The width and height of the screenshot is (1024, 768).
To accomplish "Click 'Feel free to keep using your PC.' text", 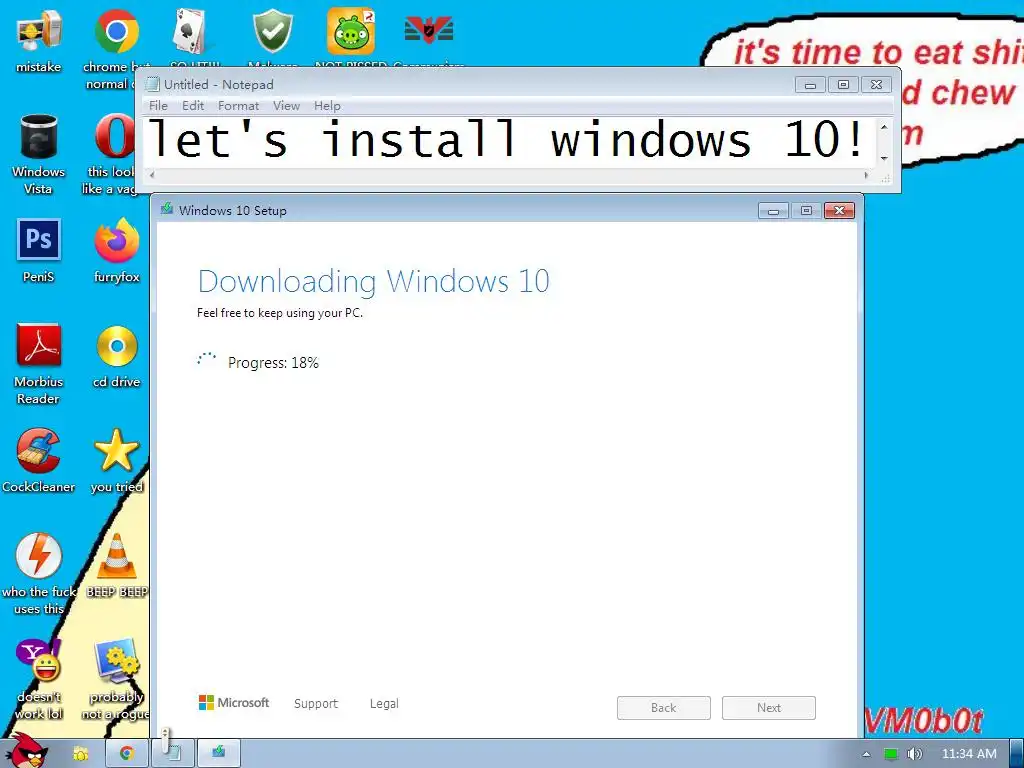I will click(x=280, y=313).
